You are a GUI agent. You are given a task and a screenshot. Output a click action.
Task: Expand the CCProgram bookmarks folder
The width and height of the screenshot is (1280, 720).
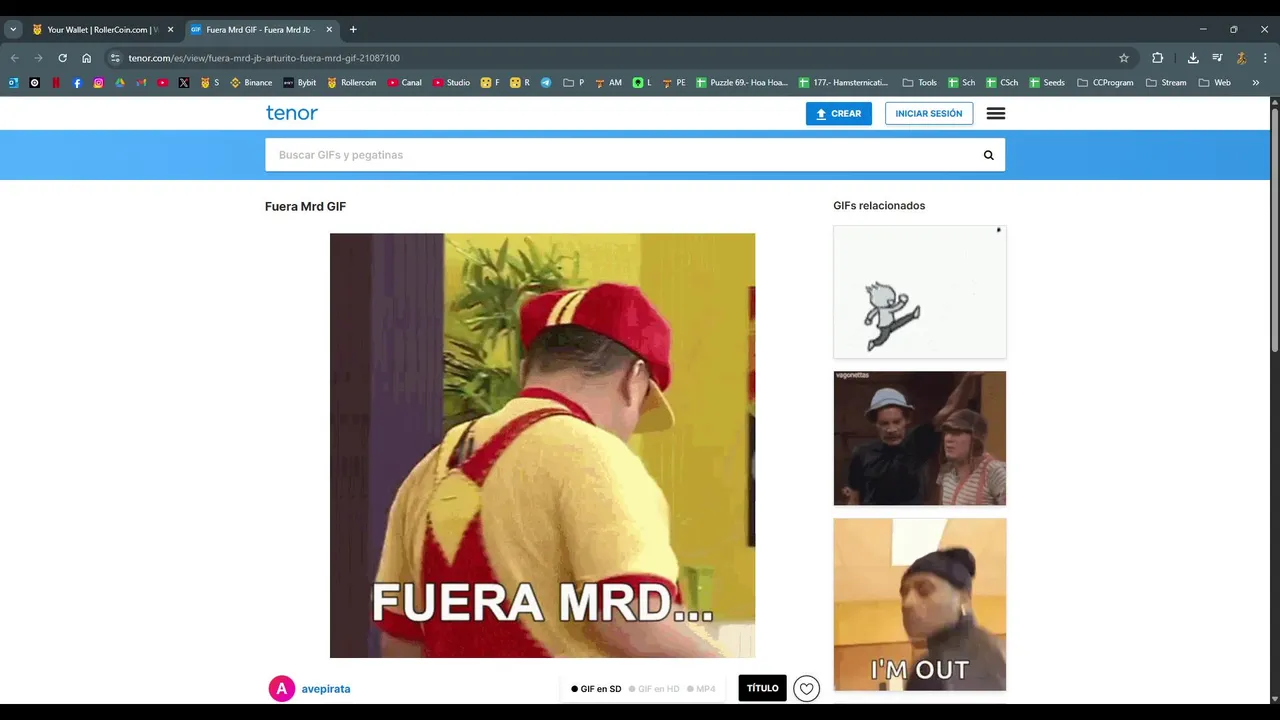(x=1105, y=83)
